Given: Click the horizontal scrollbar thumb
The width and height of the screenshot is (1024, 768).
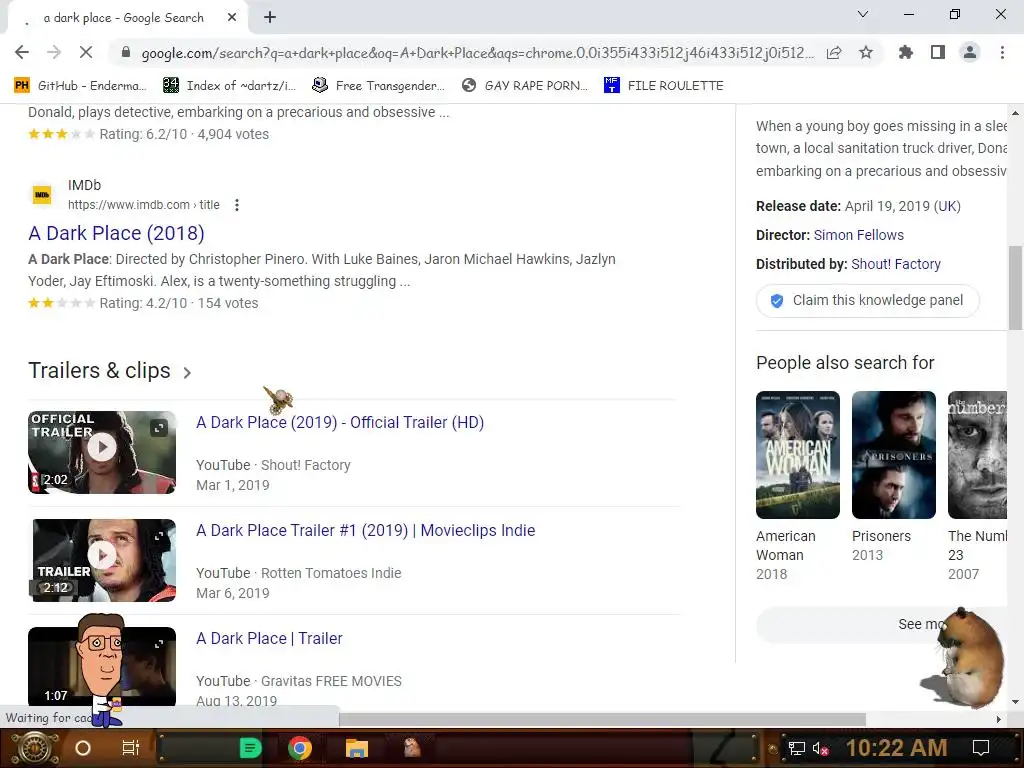Looking at the screenshot, I should (602, 719).
